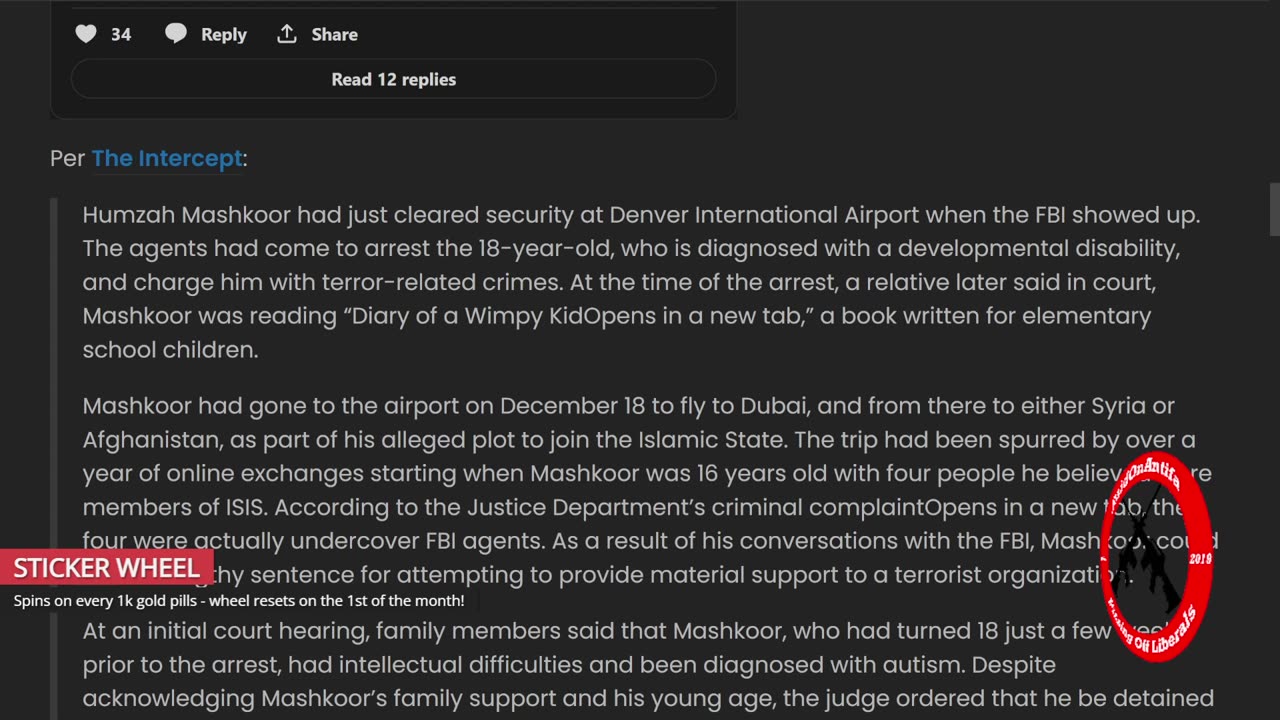The image size is (1280, 720).
Task: Click the red circular spinning logo sticker
Action: pyautogui.click(x=1156, y=557)
